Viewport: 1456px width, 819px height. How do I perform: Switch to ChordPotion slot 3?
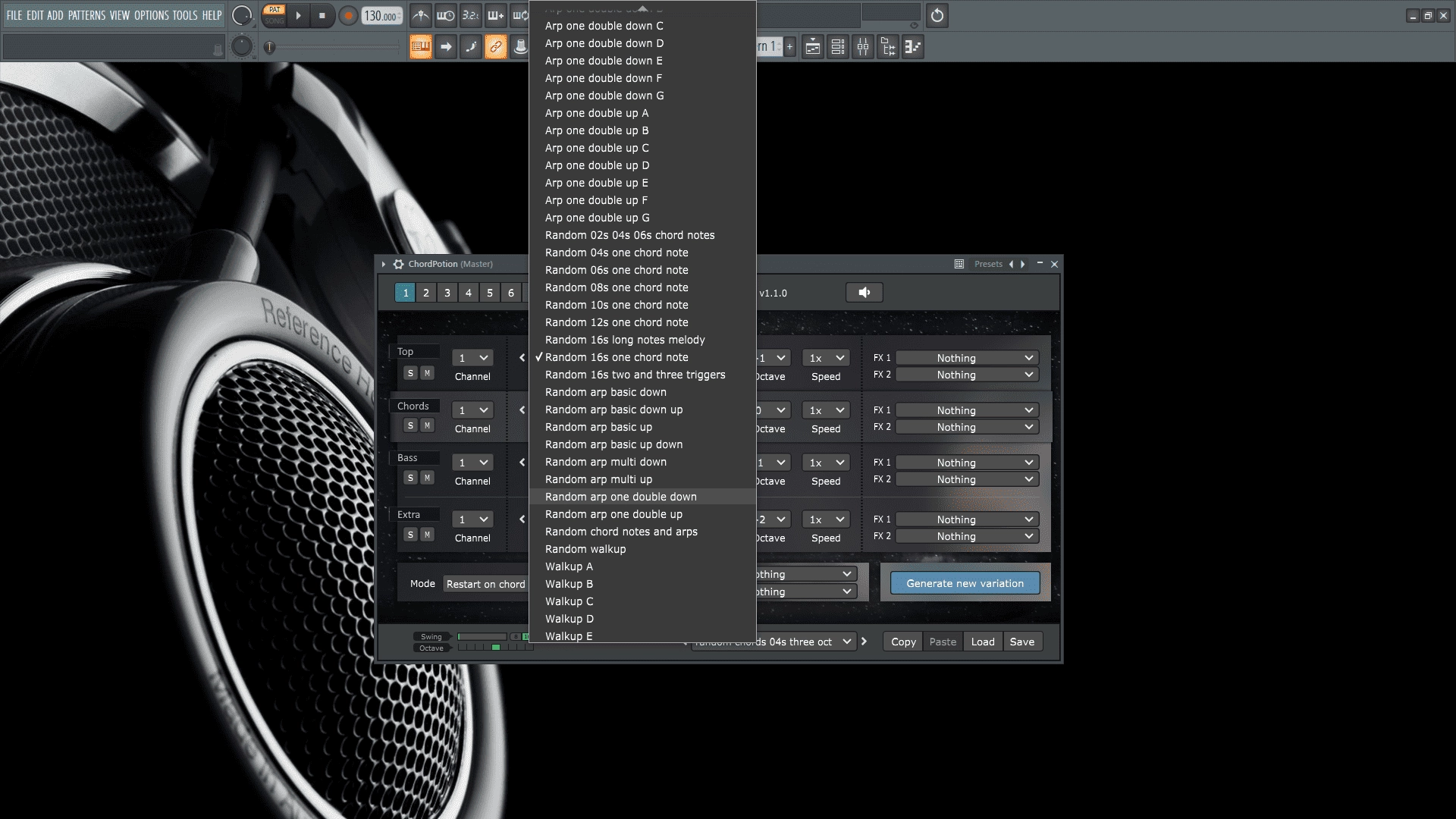(447, 293)
